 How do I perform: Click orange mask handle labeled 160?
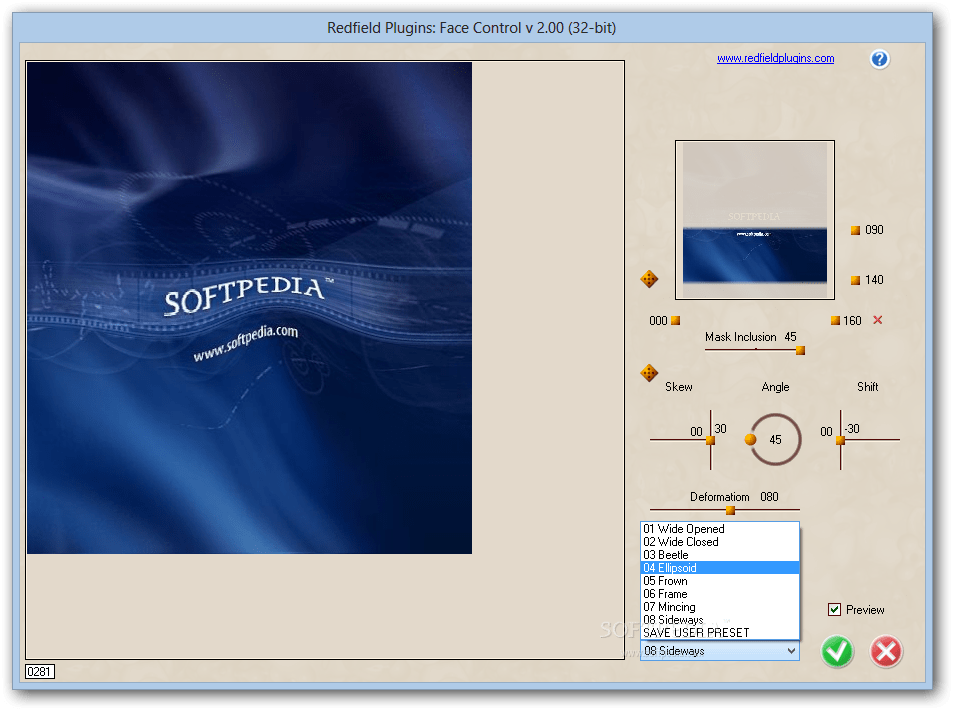[x=835, y=320]
